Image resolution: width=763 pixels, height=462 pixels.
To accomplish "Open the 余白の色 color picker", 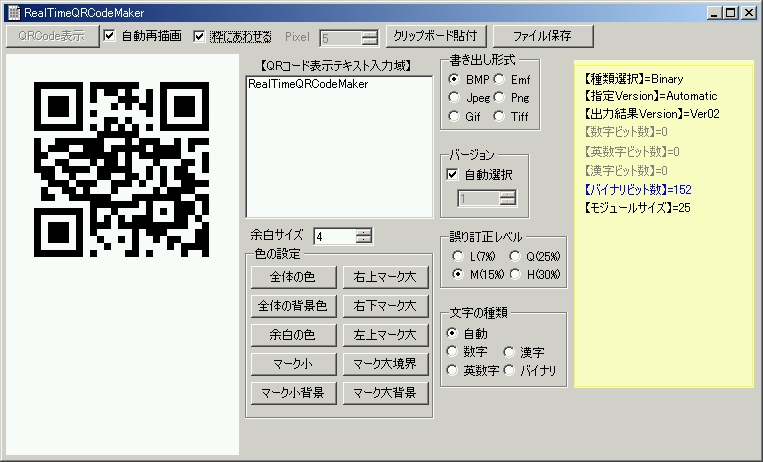I will 293,335.
